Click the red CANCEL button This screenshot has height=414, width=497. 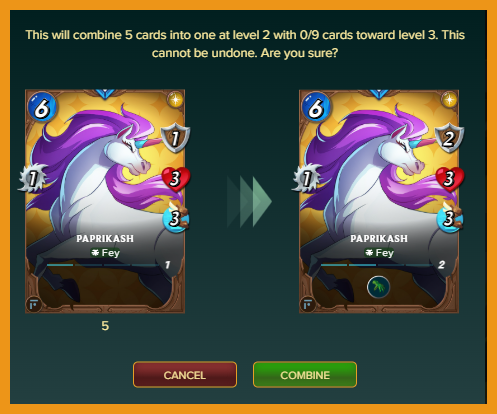click(x=185, y=375)
